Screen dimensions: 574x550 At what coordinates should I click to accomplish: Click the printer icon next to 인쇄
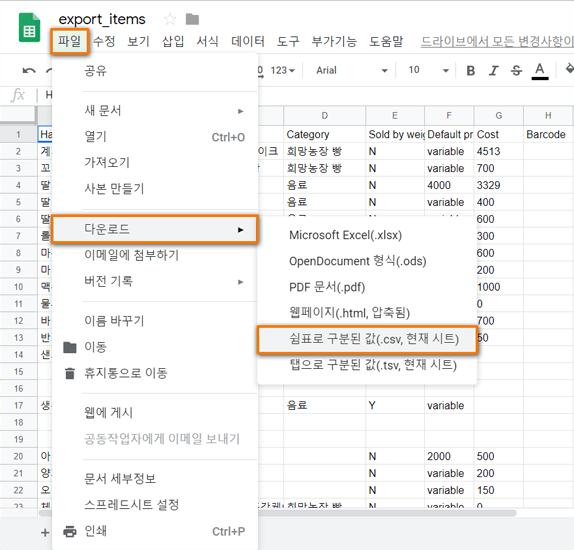coord(70,531)
